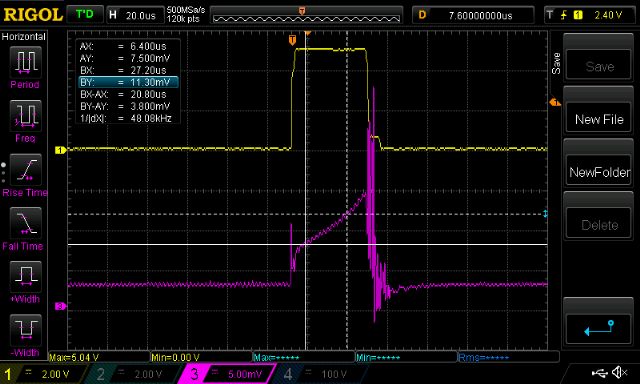640x384 pixels.
Task: Choose the Fall Time measurement icon
Action: (25, 223)
